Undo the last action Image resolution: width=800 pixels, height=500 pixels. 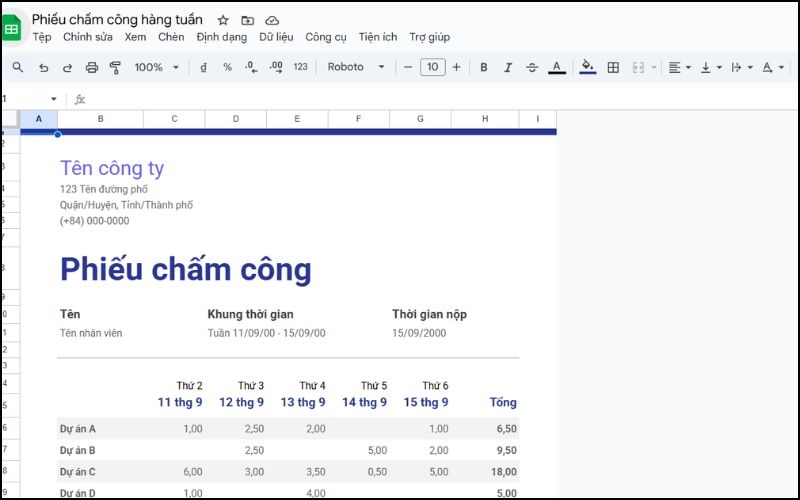point(43,67)
